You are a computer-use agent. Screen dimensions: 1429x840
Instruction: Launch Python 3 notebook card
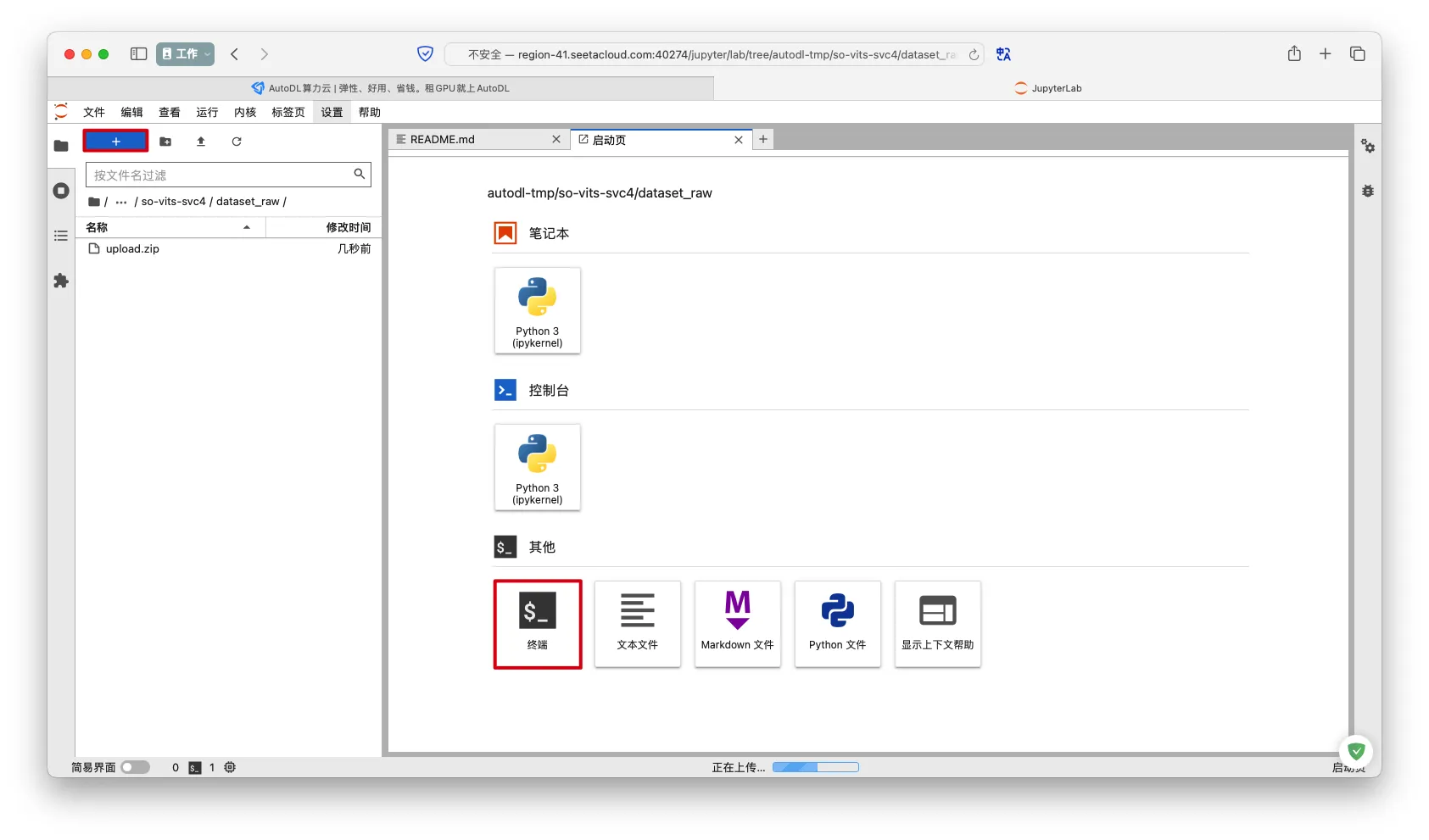(537, 310)
